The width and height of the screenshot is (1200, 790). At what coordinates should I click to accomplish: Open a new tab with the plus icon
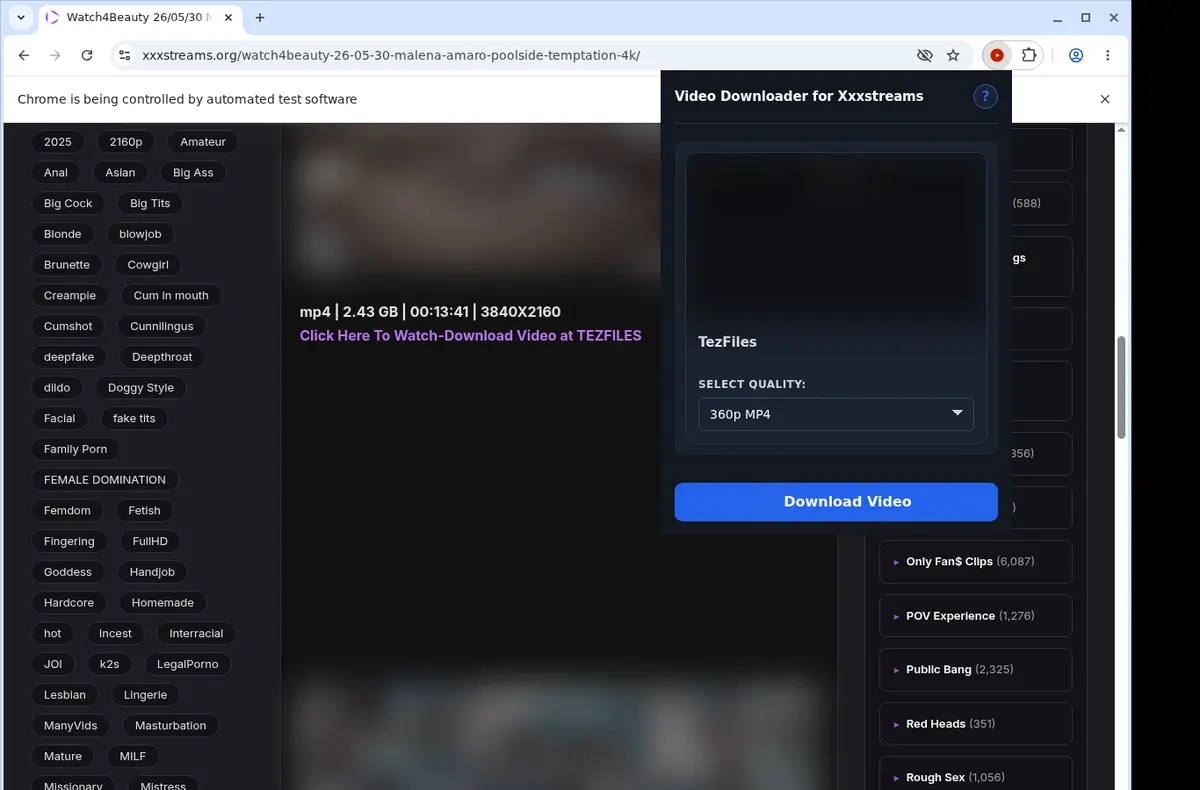[260, 17]
